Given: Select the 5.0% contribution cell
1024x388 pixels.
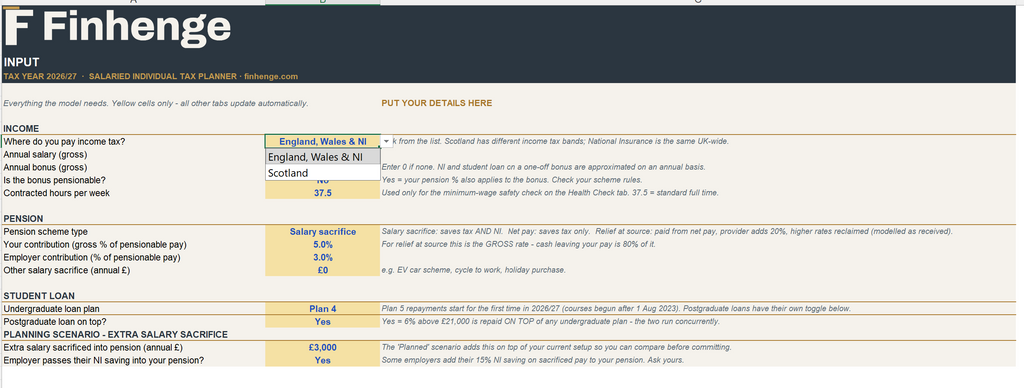Looking at the screenshot, I should pyautogui.click(x=323, y=244).
